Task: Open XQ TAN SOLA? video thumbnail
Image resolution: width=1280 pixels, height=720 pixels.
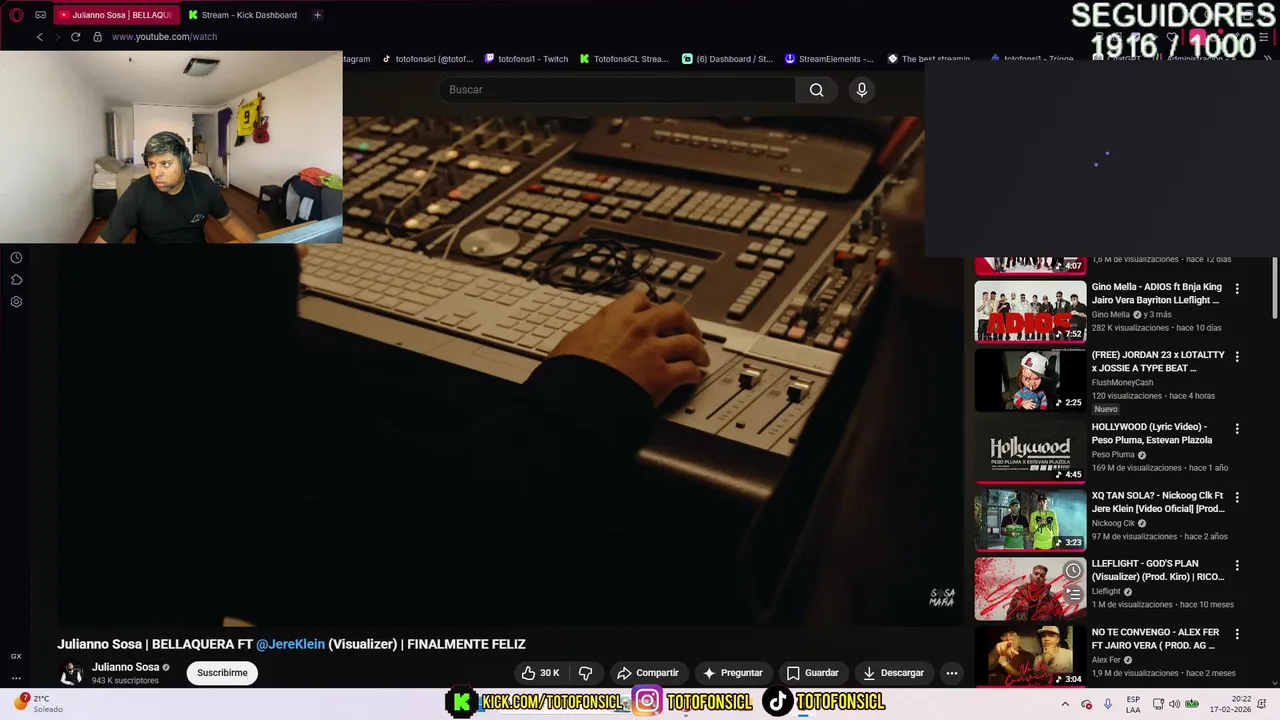Action: coord(1030,520)
